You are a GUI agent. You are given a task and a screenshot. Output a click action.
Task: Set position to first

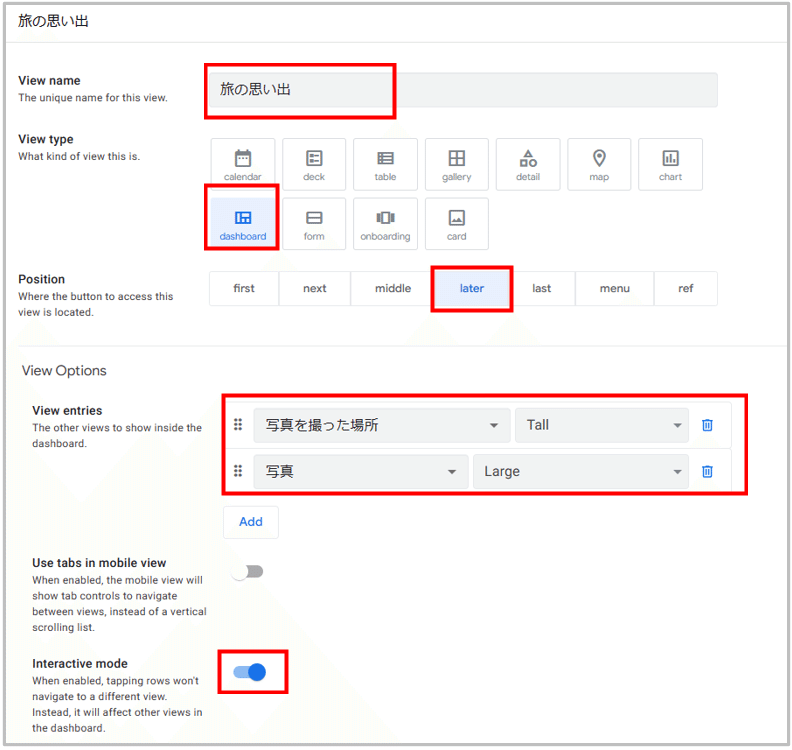(244, 288)
